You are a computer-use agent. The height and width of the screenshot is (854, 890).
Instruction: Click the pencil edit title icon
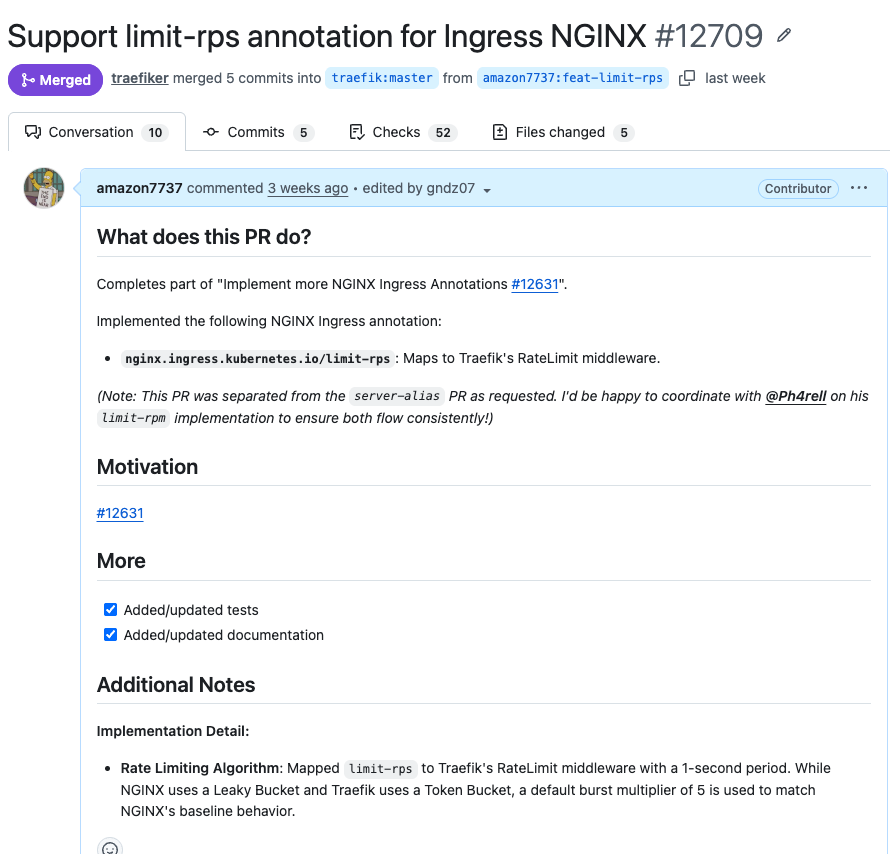[x=784, y=37]
